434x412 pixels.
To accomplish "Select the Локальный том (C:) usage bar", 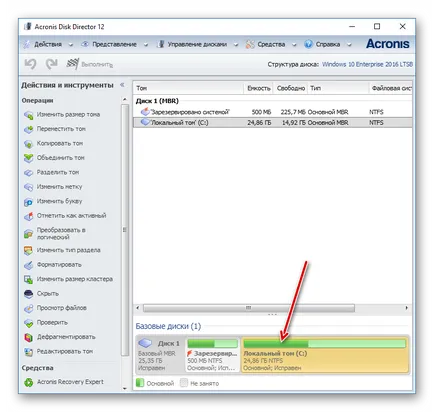I will coord(325,343).
